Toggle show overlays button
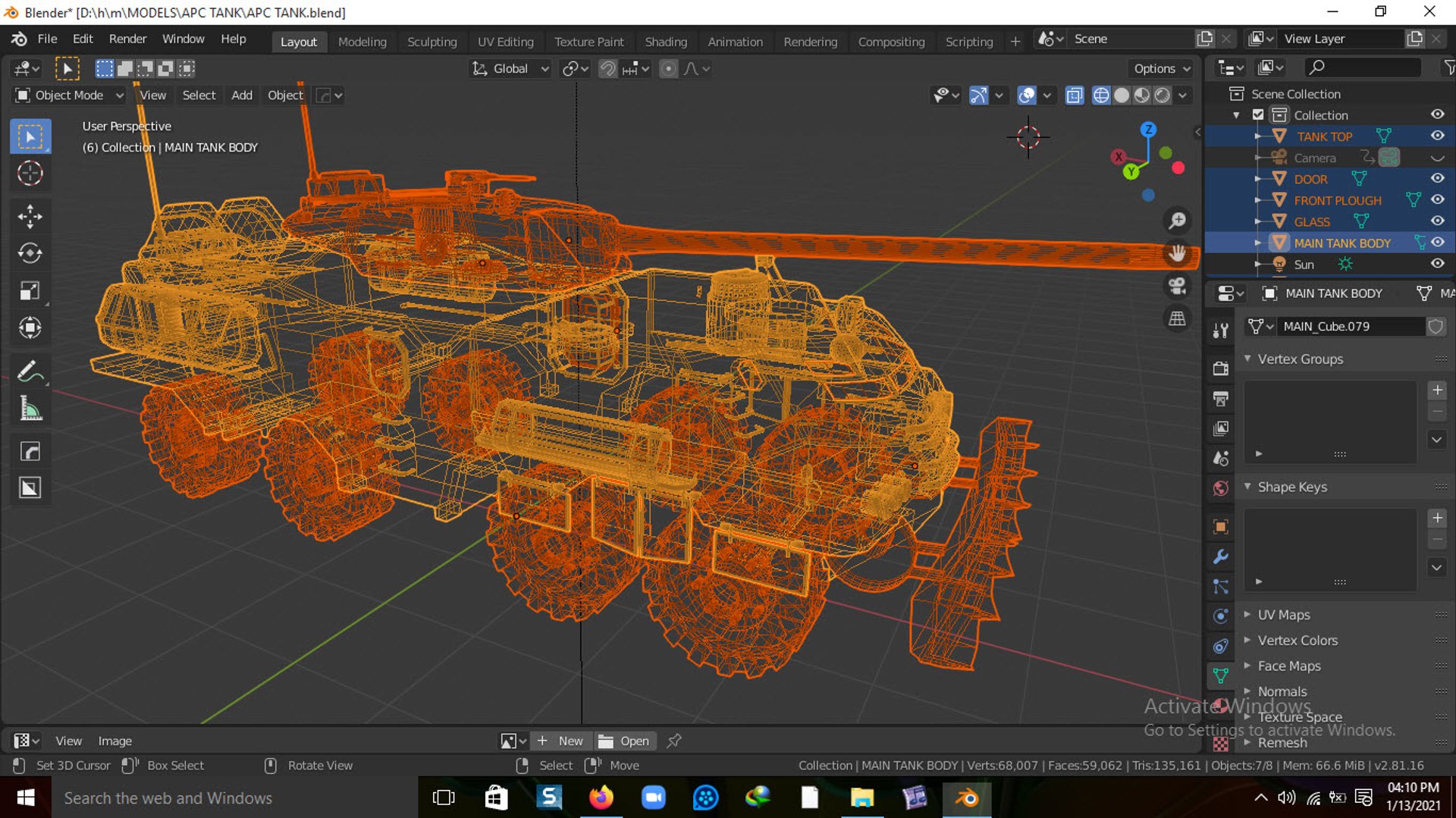The width and height of the screenshot is (1456, 818). point(1027,95)
